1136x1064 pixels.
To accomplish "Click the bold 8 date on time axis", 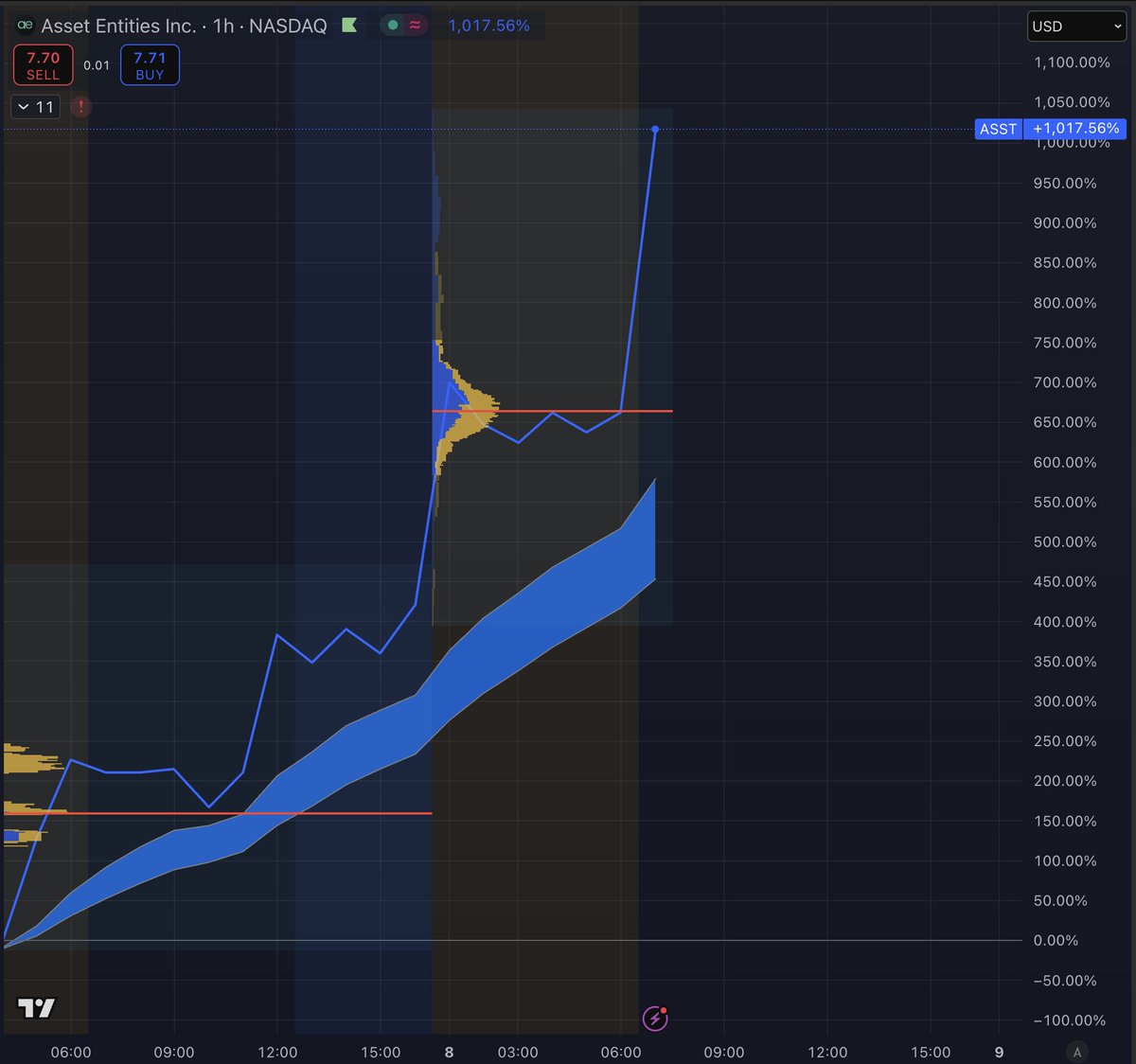I will pos(449,1052).
